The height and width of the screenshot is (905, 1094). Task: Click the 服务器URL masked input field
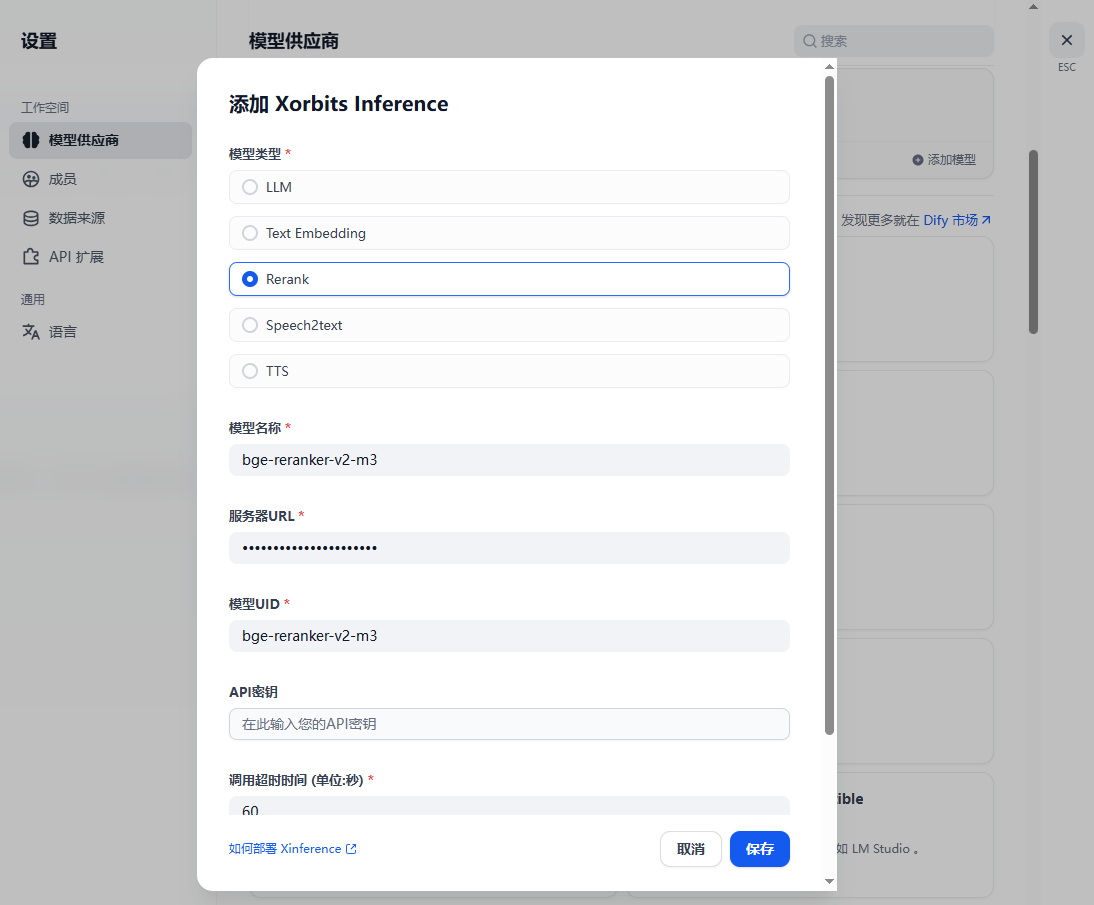point(509,548)
